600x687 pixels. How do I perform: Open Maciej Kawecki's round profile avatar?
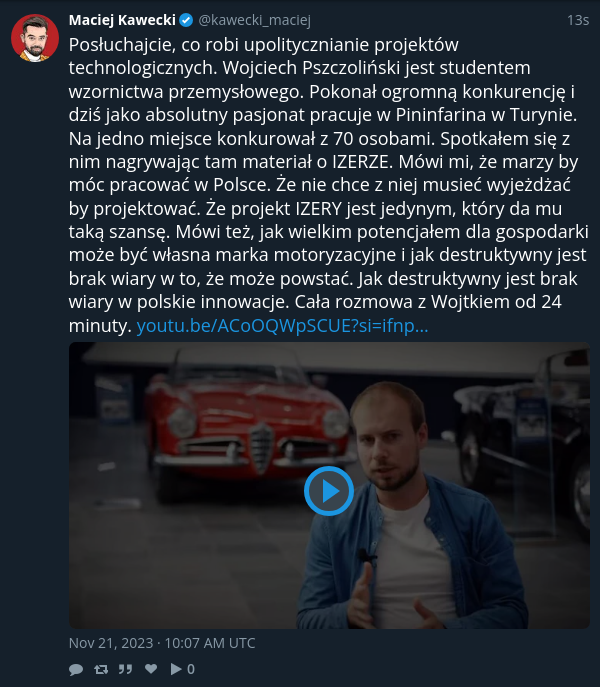[35, 38]
